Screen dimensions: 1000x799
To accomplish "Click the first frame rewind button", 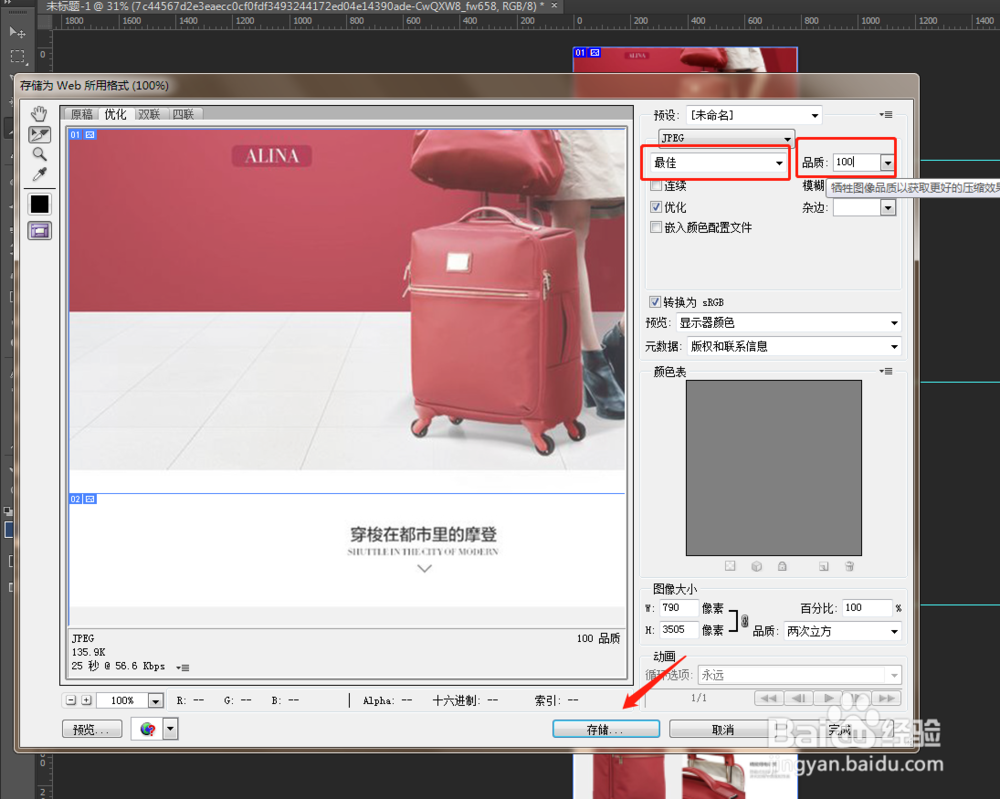I will point(768,698).
